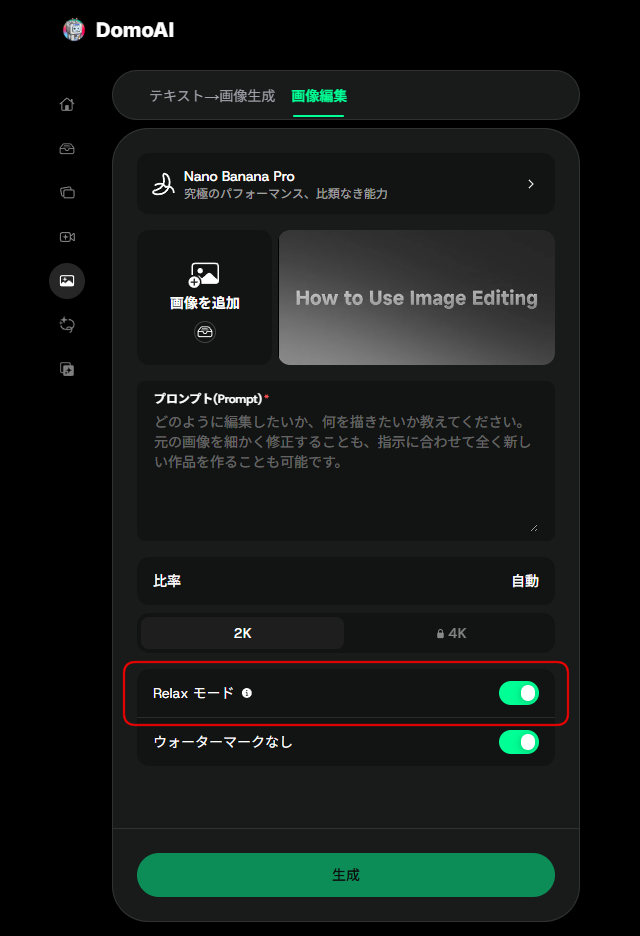The image size is (640, 936).
Task: Switch to the 画像編集 tab
Action: 319,96
